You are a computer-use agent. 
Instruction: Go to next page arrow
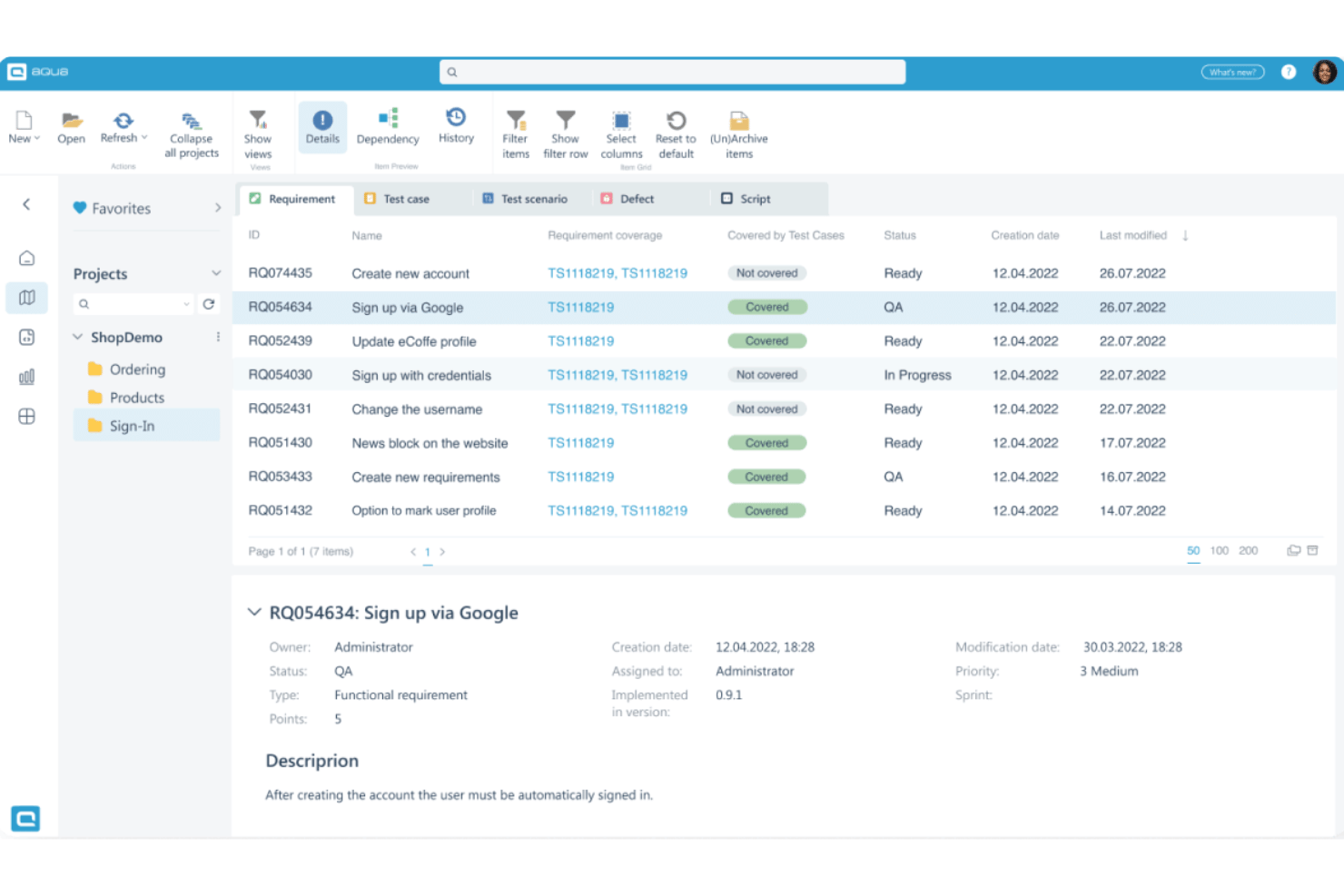pos(442,551)
